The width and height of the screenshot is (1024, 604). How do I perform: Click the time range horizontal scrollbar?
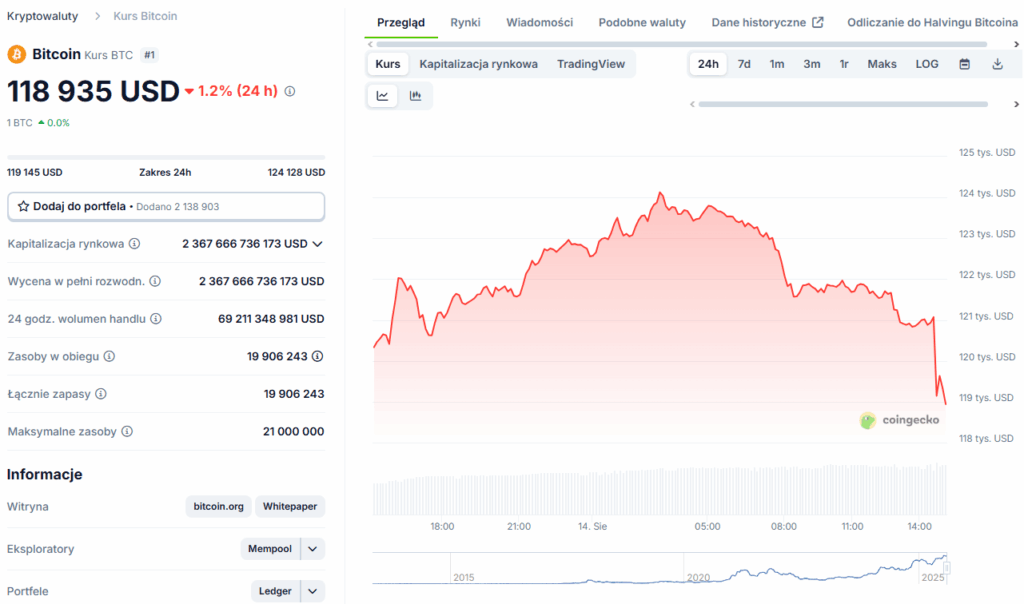[843, 104]
